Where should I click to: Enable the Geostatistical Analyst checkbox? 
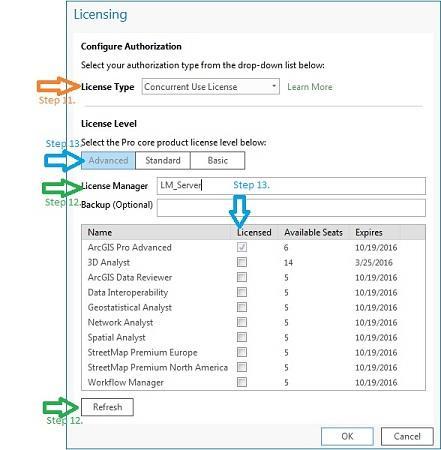click(x=242, y=307)
